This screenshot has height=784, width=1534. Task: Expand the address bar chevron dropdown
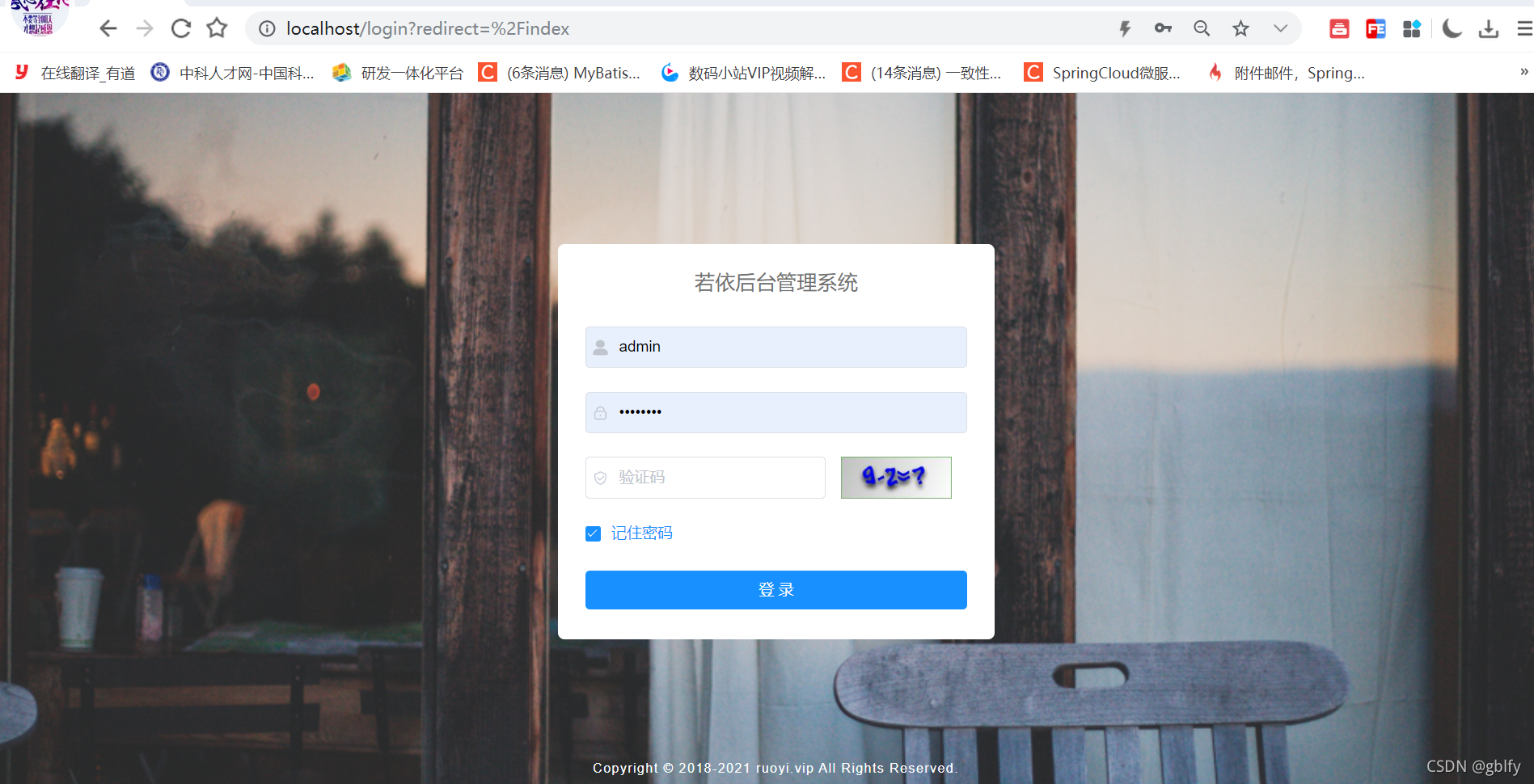1280,27
